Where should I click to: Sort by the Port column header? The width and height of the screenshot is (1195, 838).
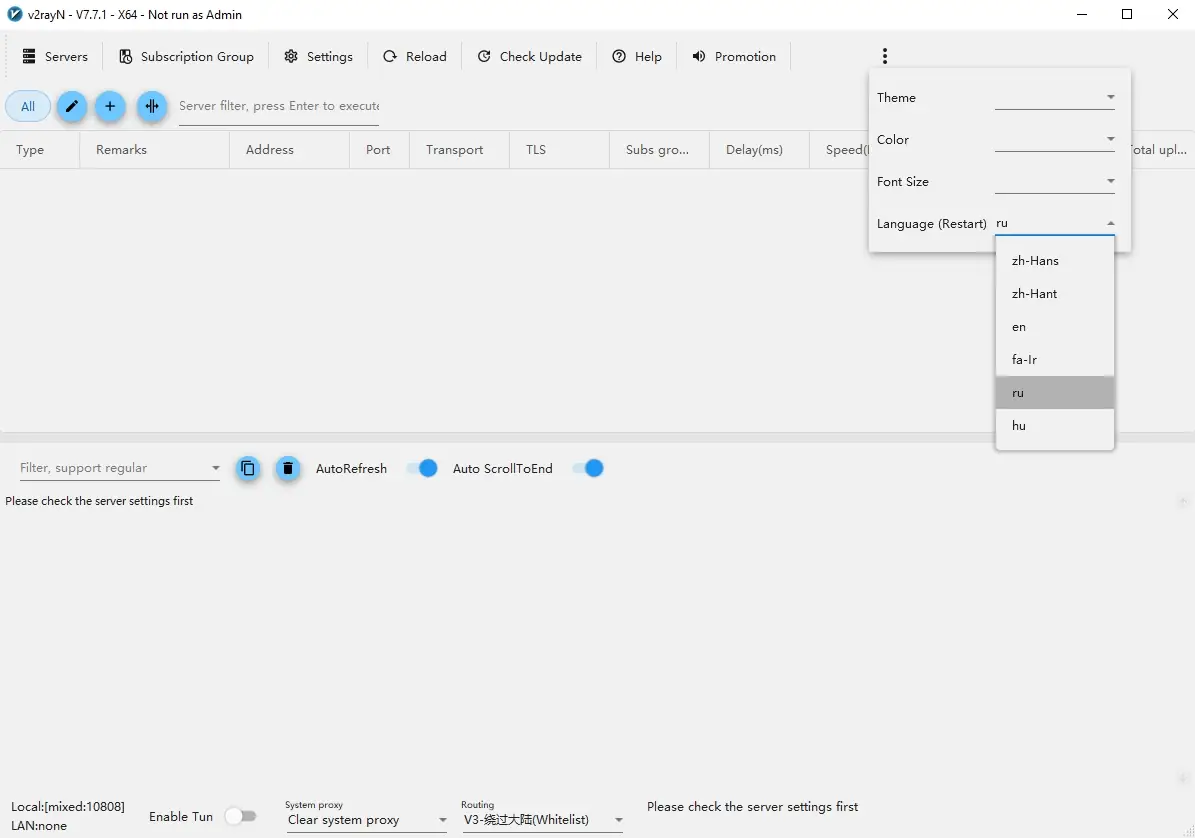pyautogui.click(x=379, y=150)
